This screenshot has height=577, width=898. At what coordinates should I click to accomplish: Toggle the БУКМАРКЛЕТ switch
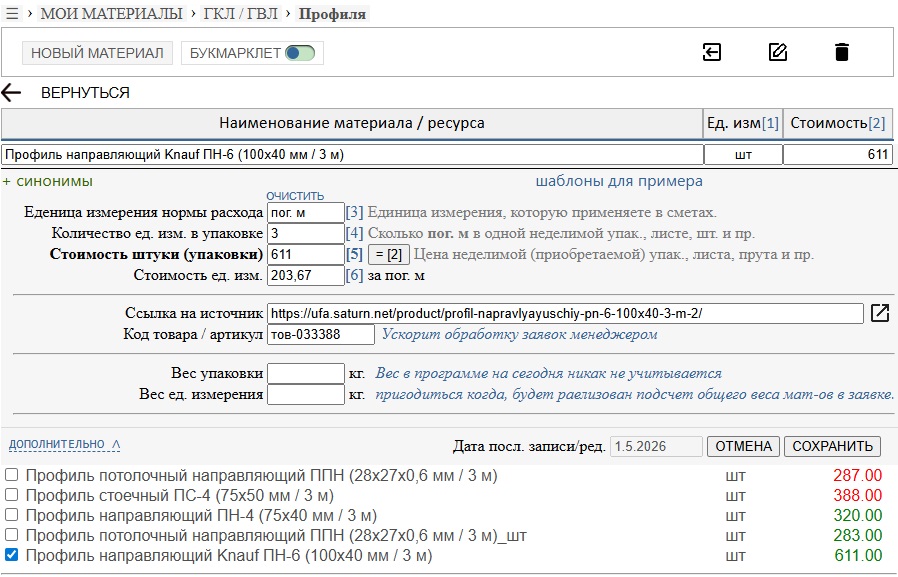click(301, 53)
